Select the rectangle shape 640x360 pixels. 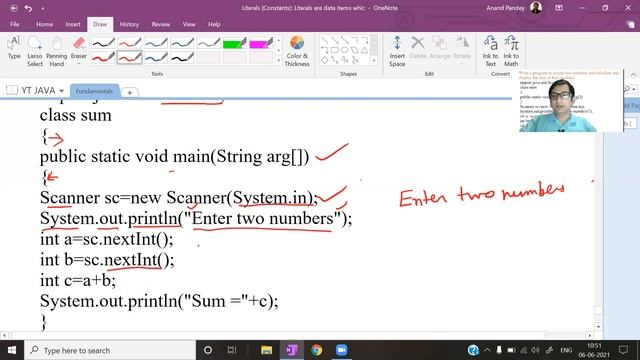click(x=335, y=50)
